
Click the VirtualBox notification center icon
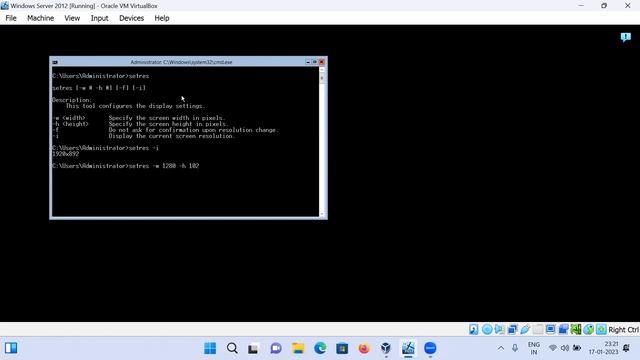pos(625,38)
